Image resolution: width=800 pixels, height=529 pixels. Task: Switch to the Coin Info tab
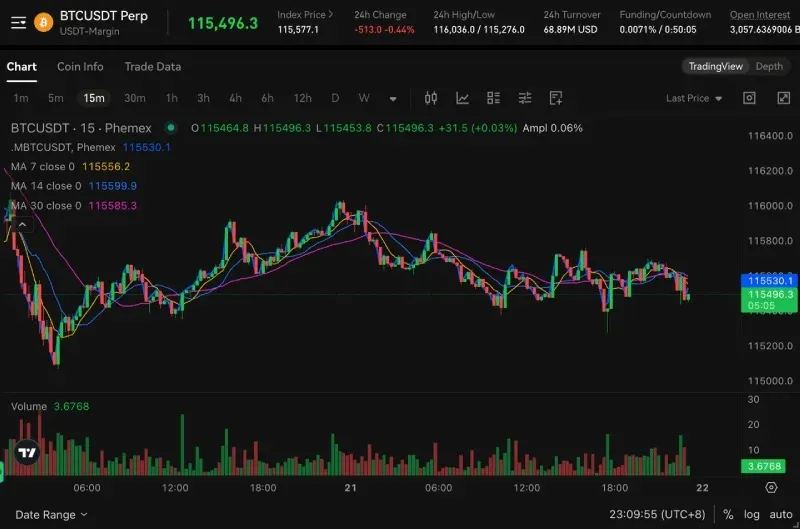[x=80, y=67]
